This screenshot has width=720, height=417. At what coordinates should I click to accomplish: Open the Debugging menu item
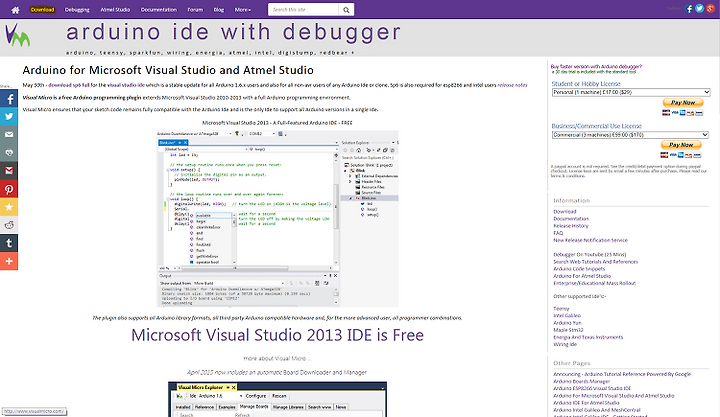pyautogui.click(x=77, y=10)
